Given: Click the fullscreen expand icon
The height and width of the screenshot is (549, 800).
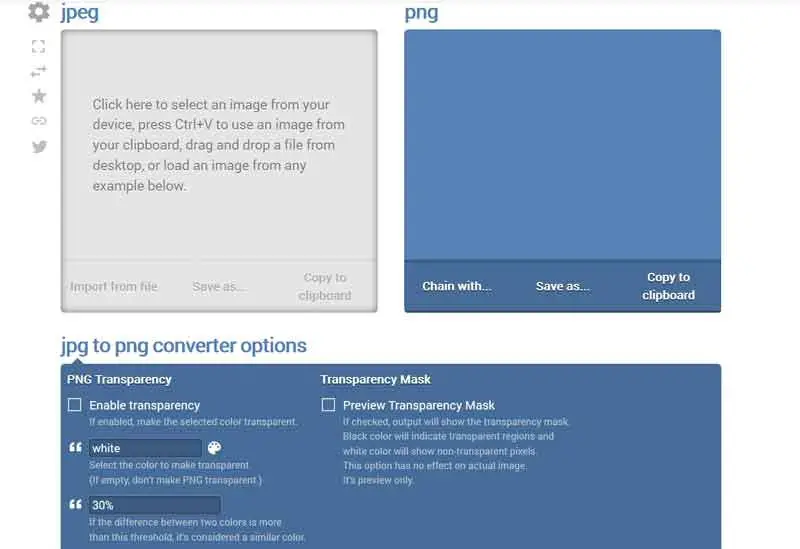Looking at the screenshot, I should [39, 46].
